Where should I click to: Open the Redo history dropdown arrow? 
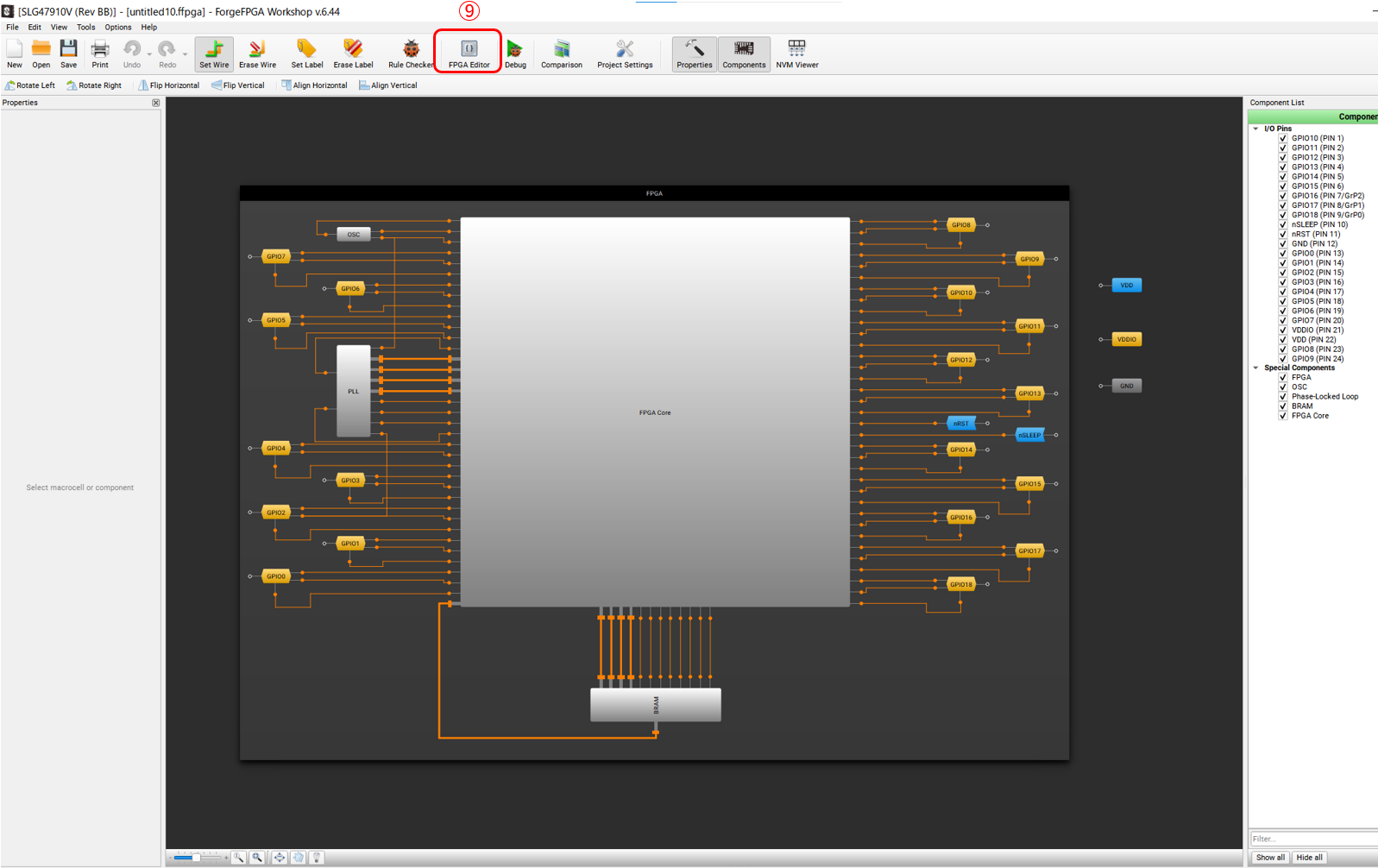pyautogui.click(x=185, y=55)
